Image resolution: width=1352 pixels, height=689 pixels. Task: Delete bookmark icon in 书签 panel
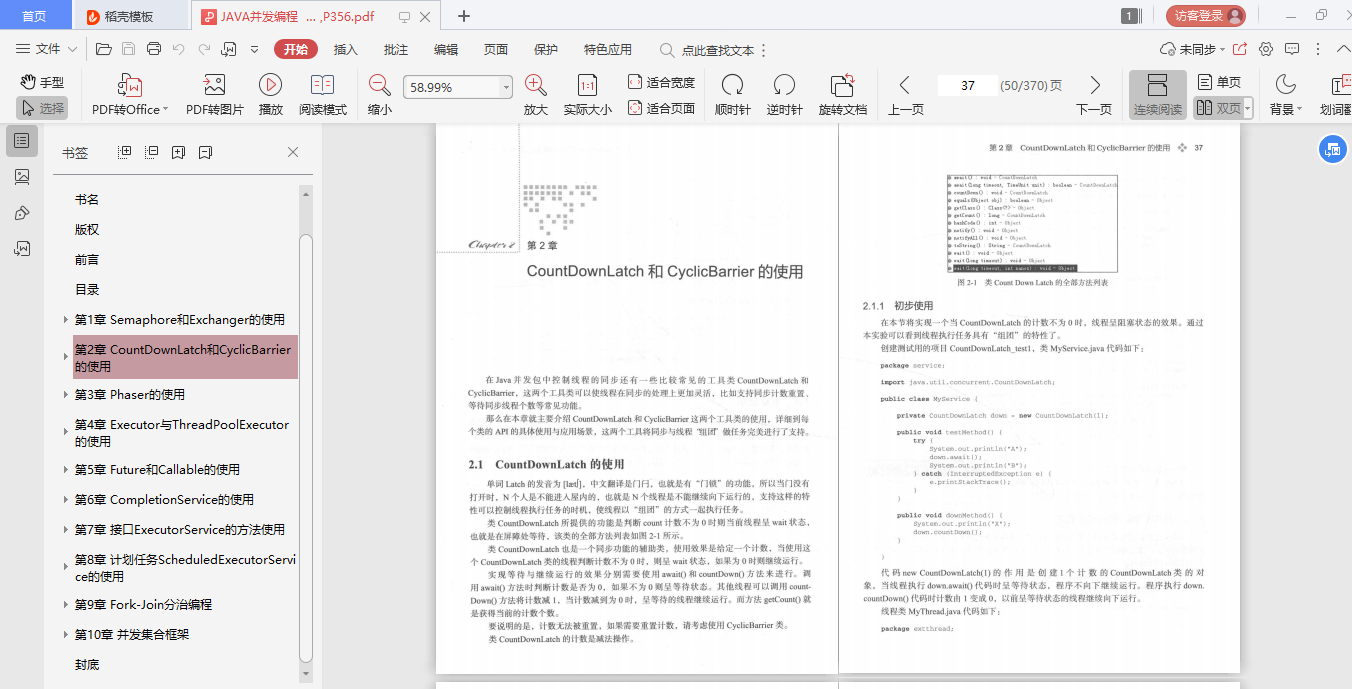click(205, 152)
